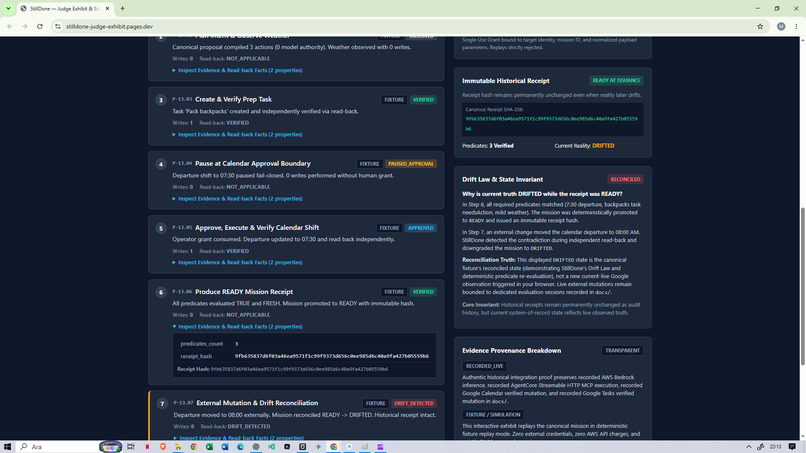The height and width of the screenshot is (453, 806).
Task: Click 'Drift Law & State Invariant' heading
Action: point(502,179)
